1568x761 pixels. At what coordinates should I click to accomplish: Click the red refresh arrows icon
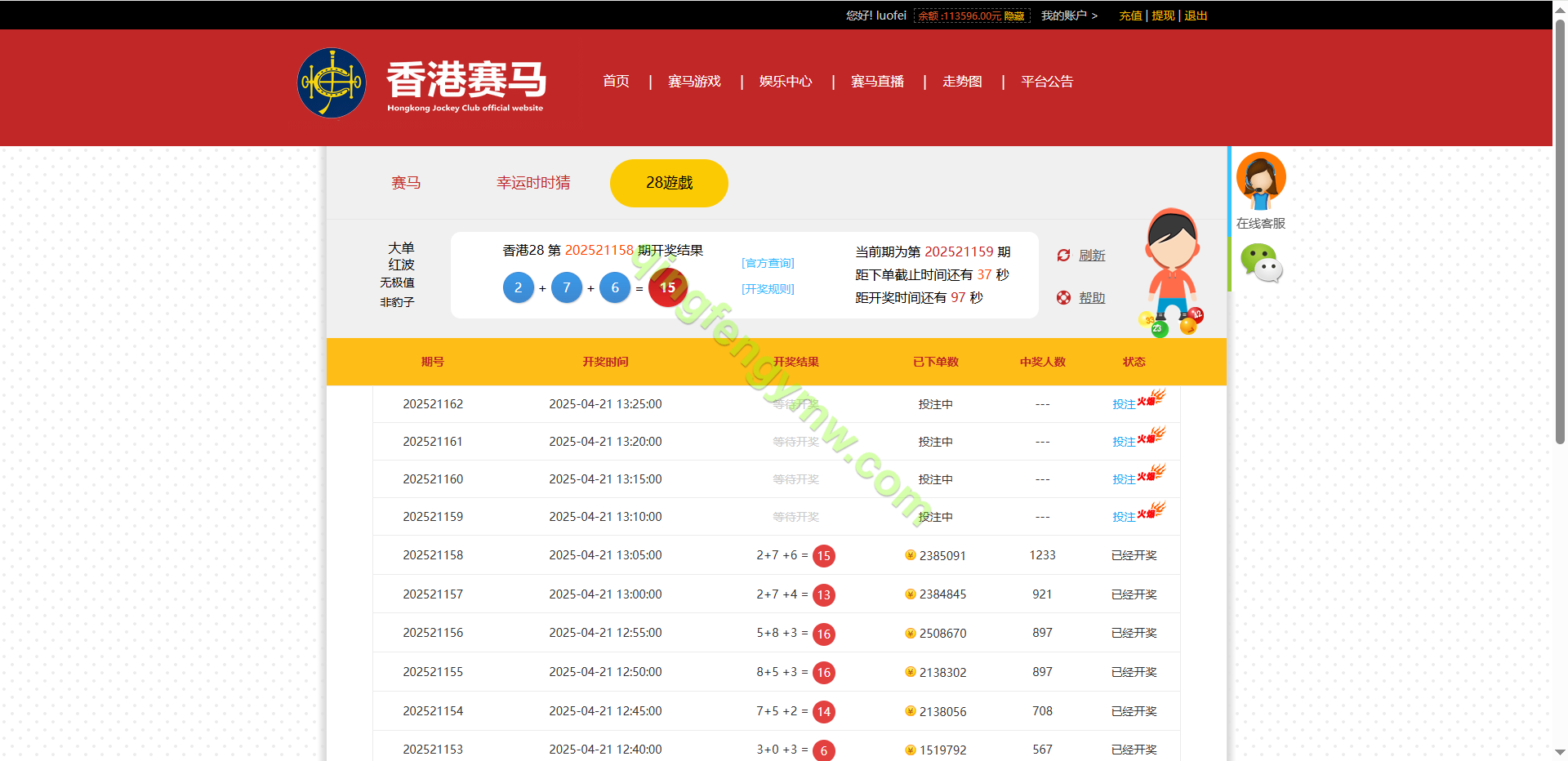coord(1063,256)
